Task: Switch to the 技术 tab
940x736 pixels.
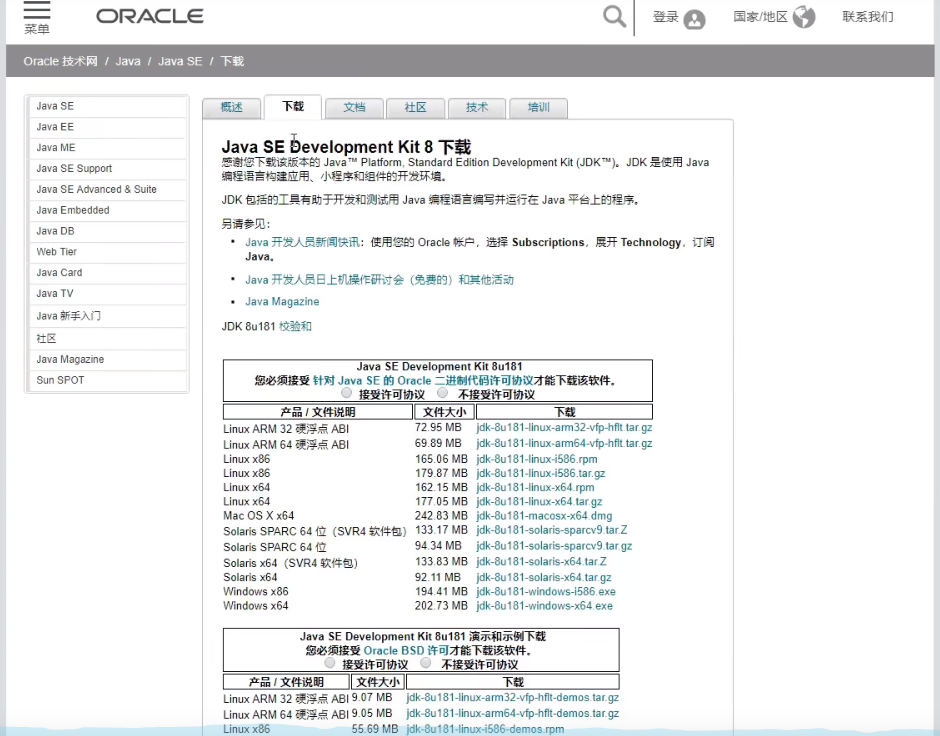Action: [477, 107]
